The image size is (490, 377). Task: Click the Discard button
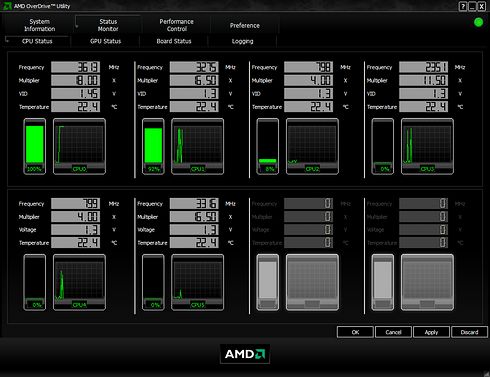469,332
